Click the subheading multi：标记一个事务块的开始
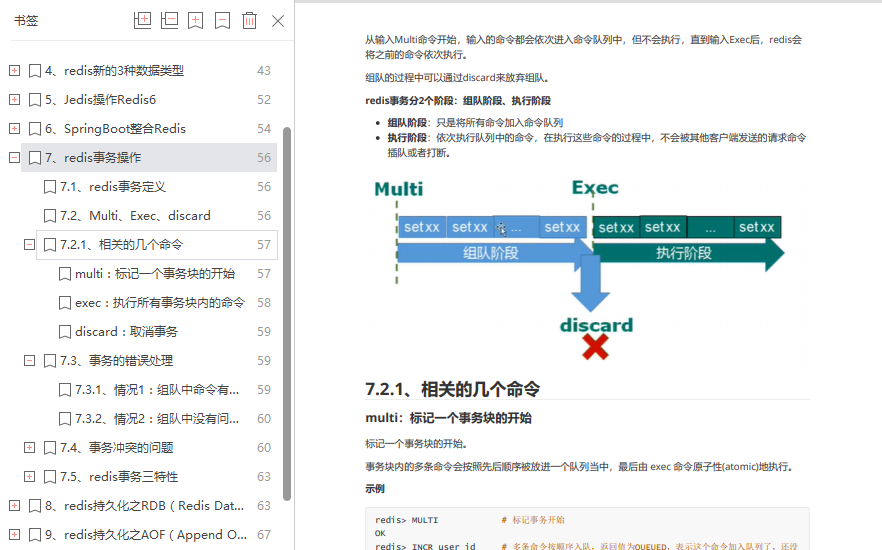The image size is (882, 550). point(448,418)
